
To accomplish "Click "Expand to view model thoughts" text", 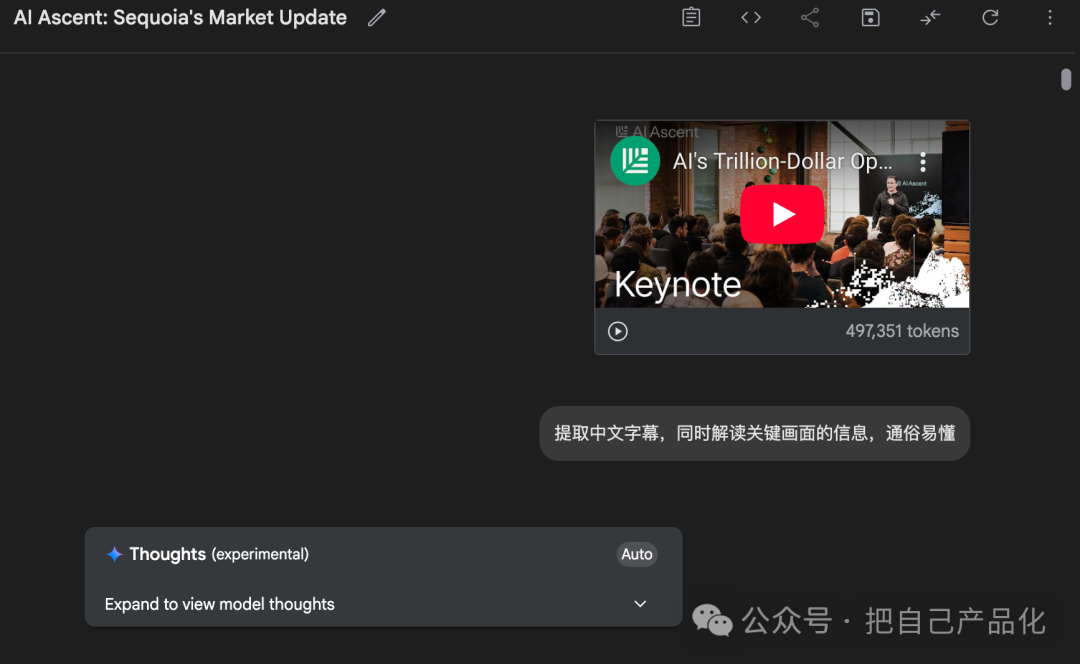I will (220, 604).
